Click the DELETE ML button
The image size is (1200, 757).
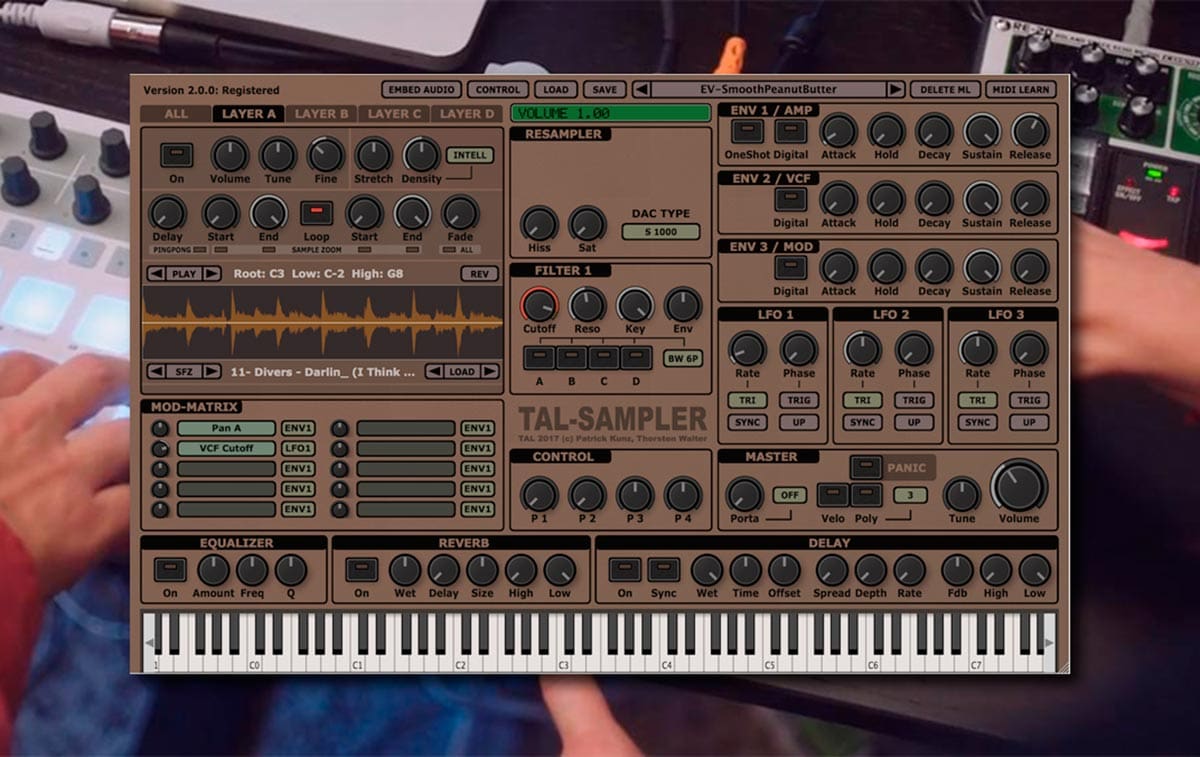point(945,90)
